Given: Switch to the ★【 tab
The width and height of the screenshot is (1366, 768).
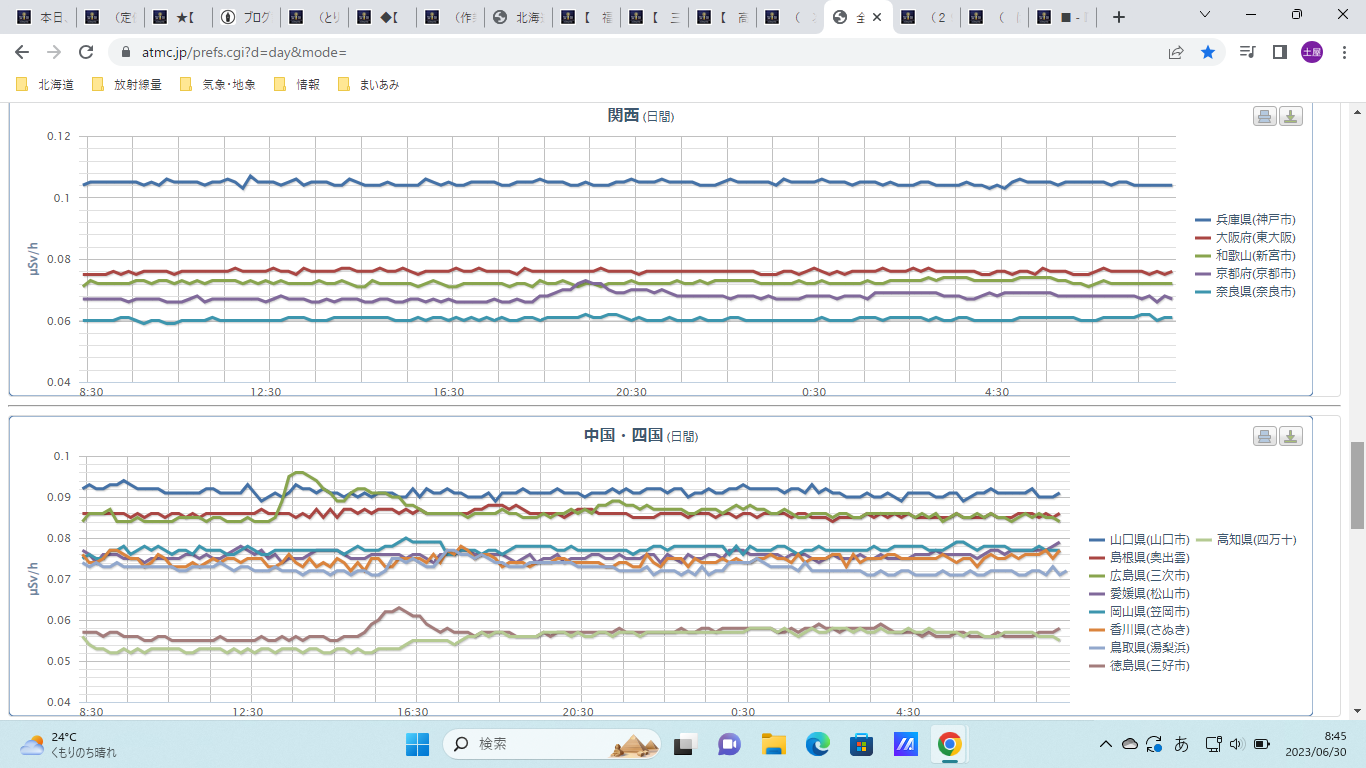Looking at the screenshot, I should (x=178, y=17).
